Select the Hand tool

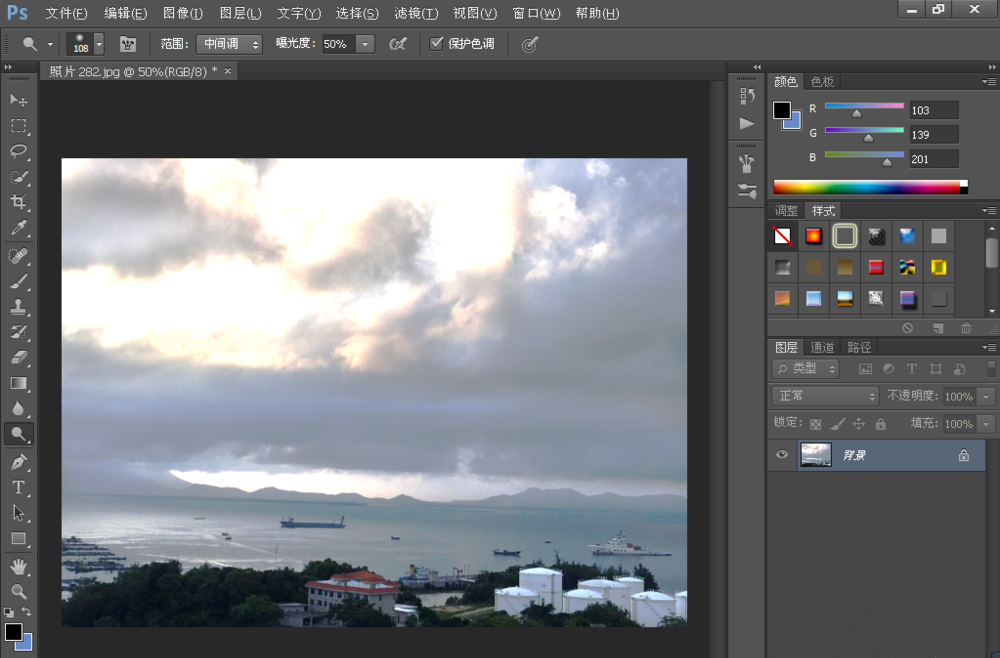[18, 566]
